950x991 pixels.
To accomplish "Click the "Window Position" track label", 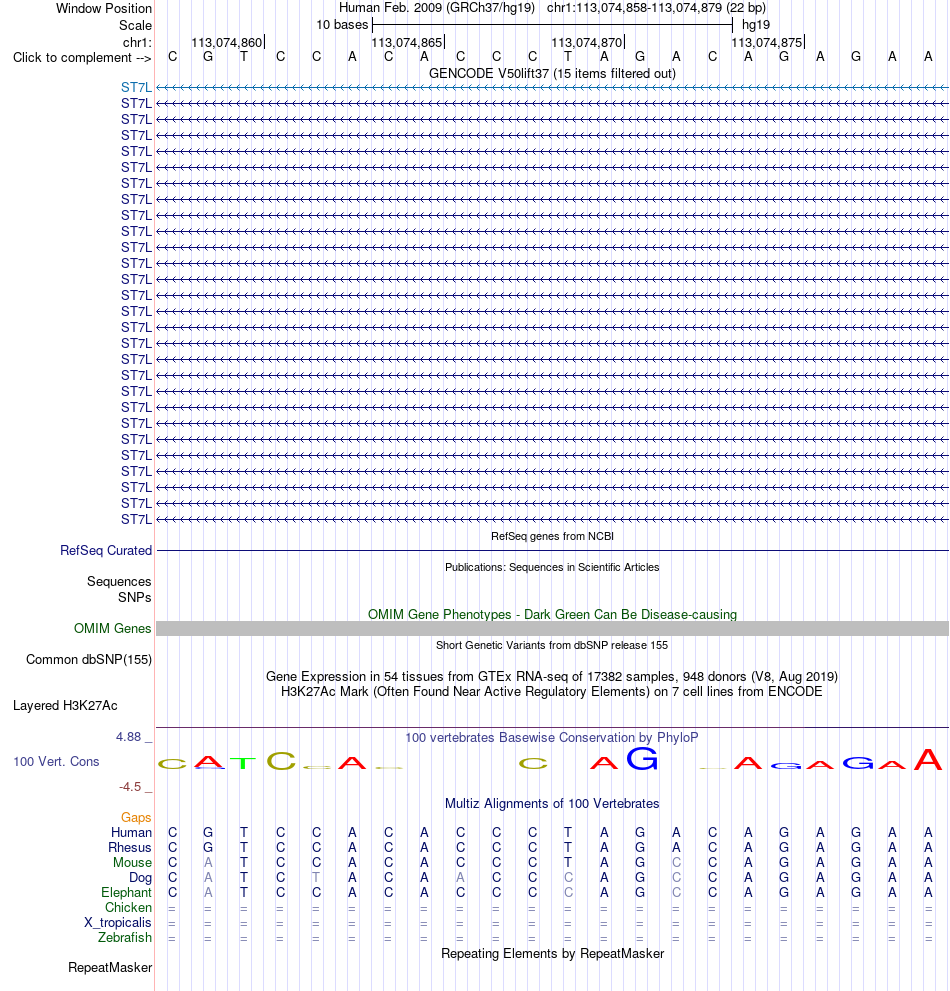I will pos(104,8).
